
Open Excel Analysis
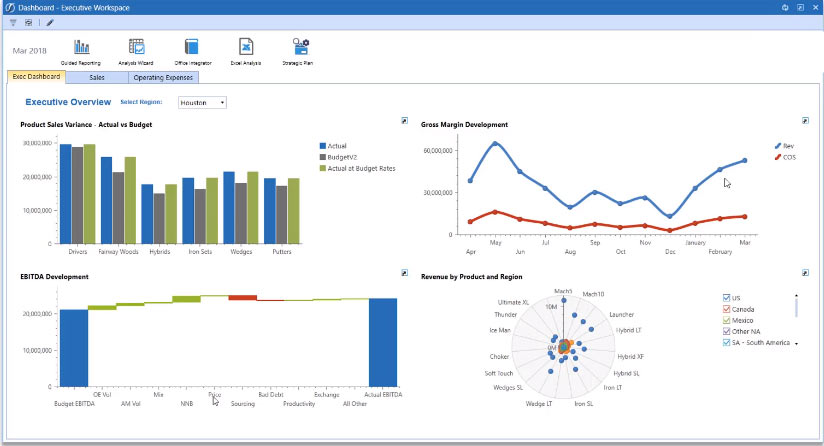(x=245, y=47)
